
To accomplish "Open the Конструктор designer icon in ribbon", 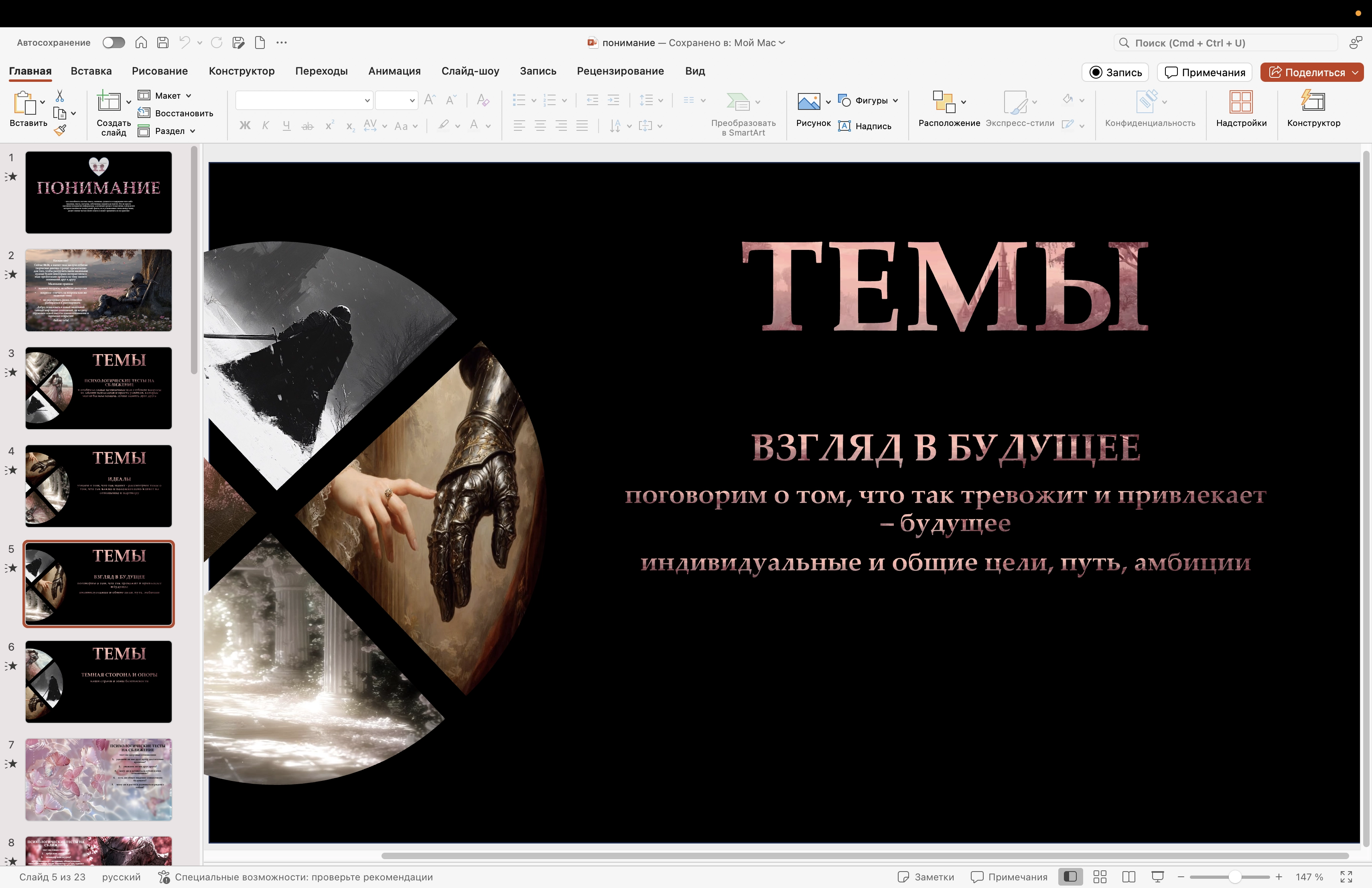I will tap(1313, 101).
